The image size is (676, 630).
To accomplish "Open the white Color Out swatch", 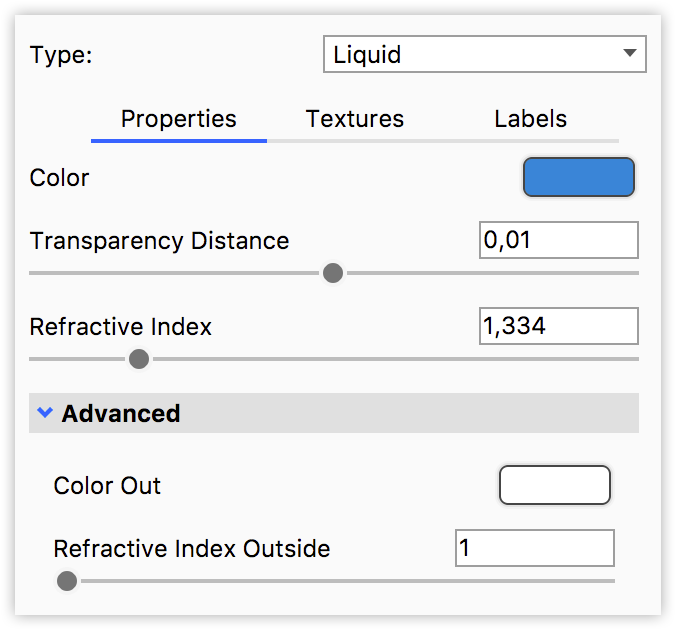I will 554,485.
